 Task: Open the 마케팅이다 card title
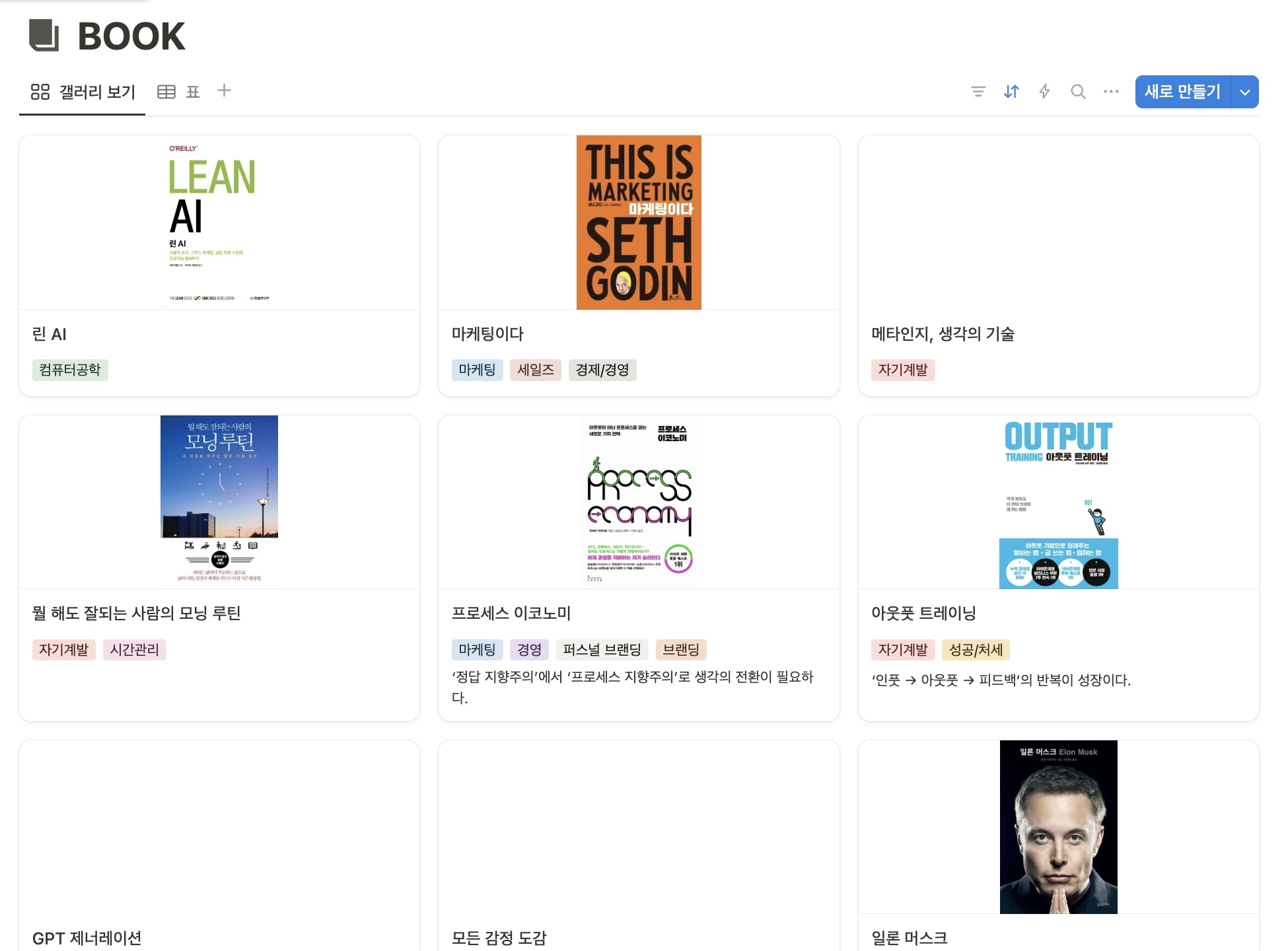[x=487, y=334]
